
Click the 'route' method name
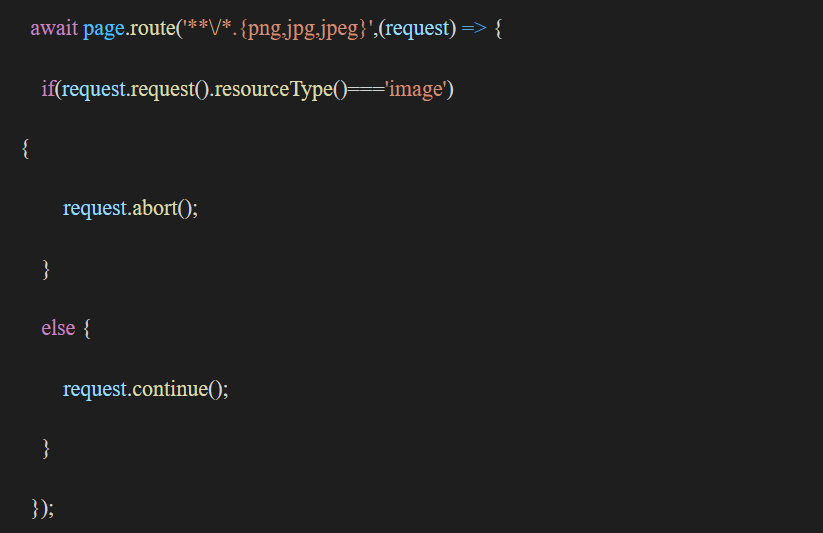point(149,28)
